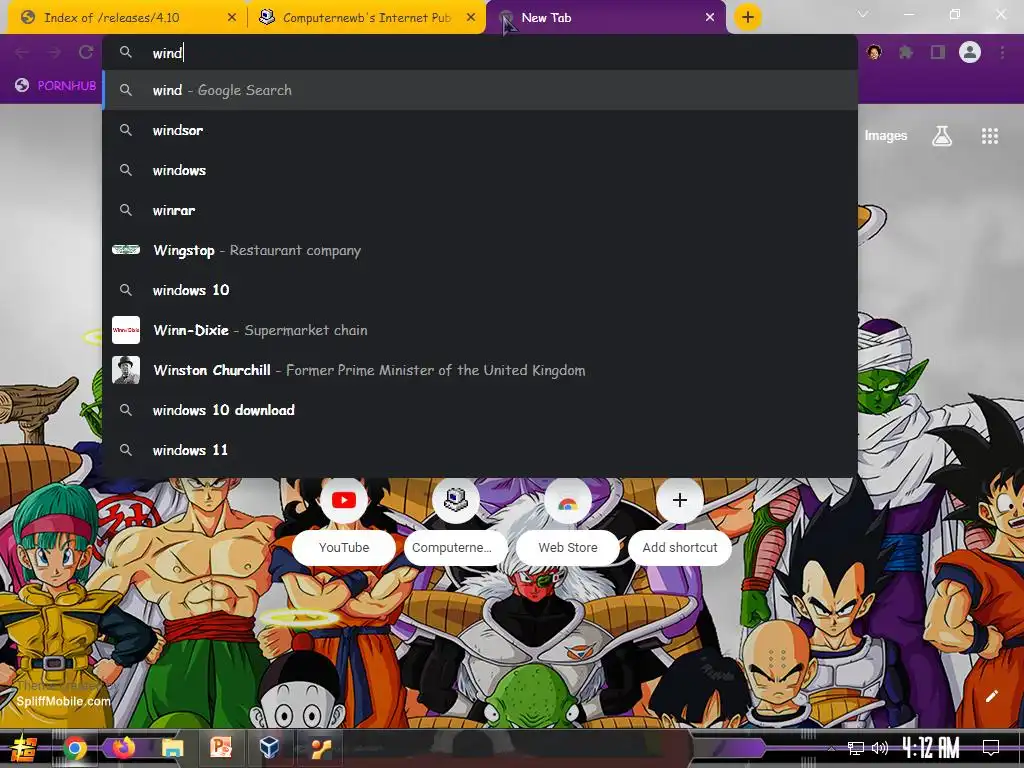Open the SpliffMobile.com theme link
This screenshot has width=1024, height=768.
(x=63, y=701)
